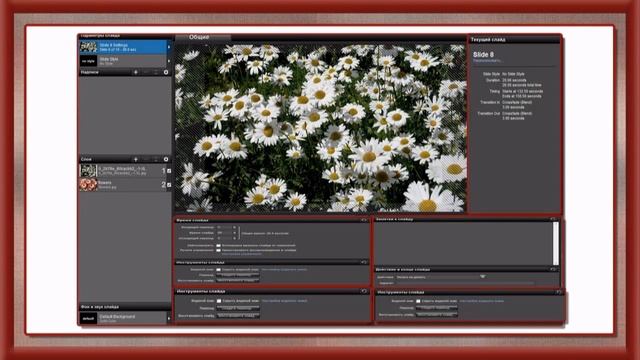This screenshot has height=360, width=640.
Task: Click the daisy slide preview image
Action: coord(320,127)
